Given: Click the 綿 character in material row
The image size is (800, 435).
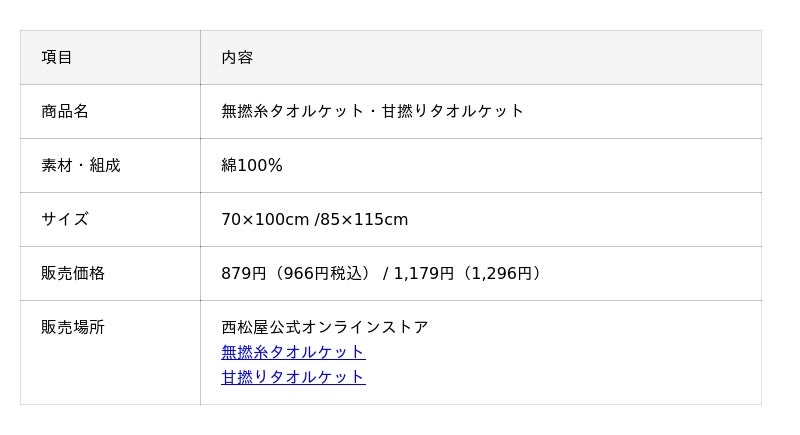Looking at the screenshot, I should (x=229, y=165).
